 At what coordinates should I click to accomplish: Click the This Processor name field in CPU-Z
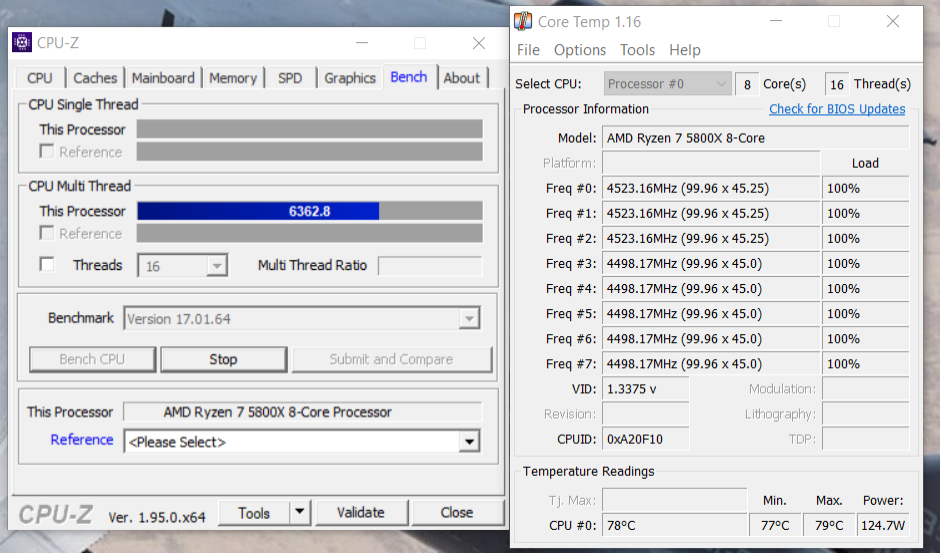303,412
